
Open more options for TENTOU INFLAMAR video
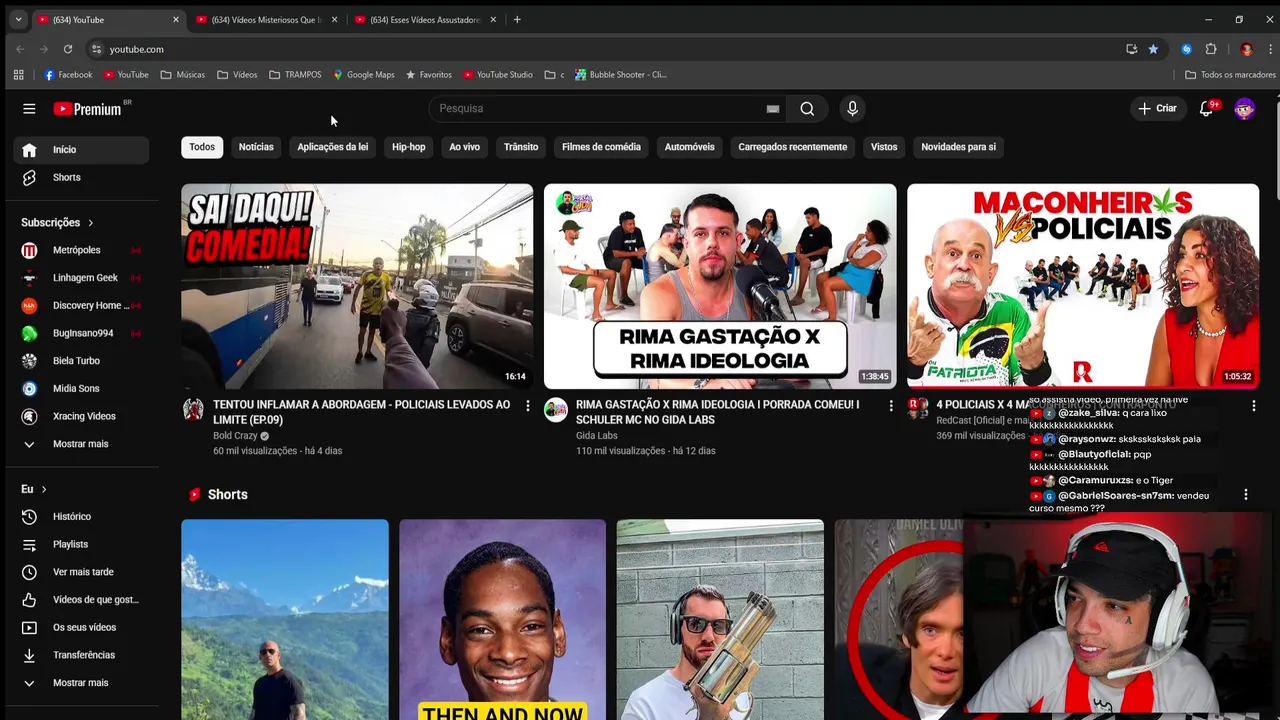pos(528,405)
